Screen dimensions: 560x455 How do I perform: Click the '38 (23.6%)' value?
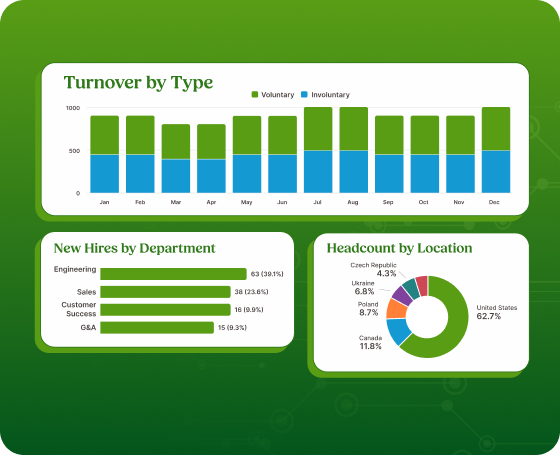(251, 292)
